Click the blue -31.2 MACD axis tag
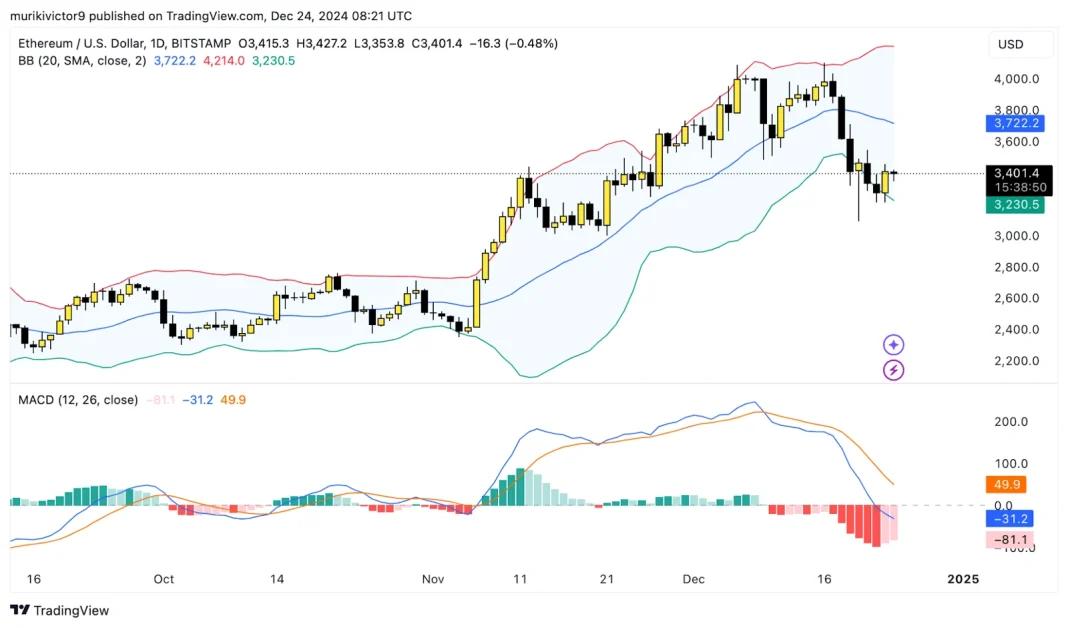 coord(1007,518)
